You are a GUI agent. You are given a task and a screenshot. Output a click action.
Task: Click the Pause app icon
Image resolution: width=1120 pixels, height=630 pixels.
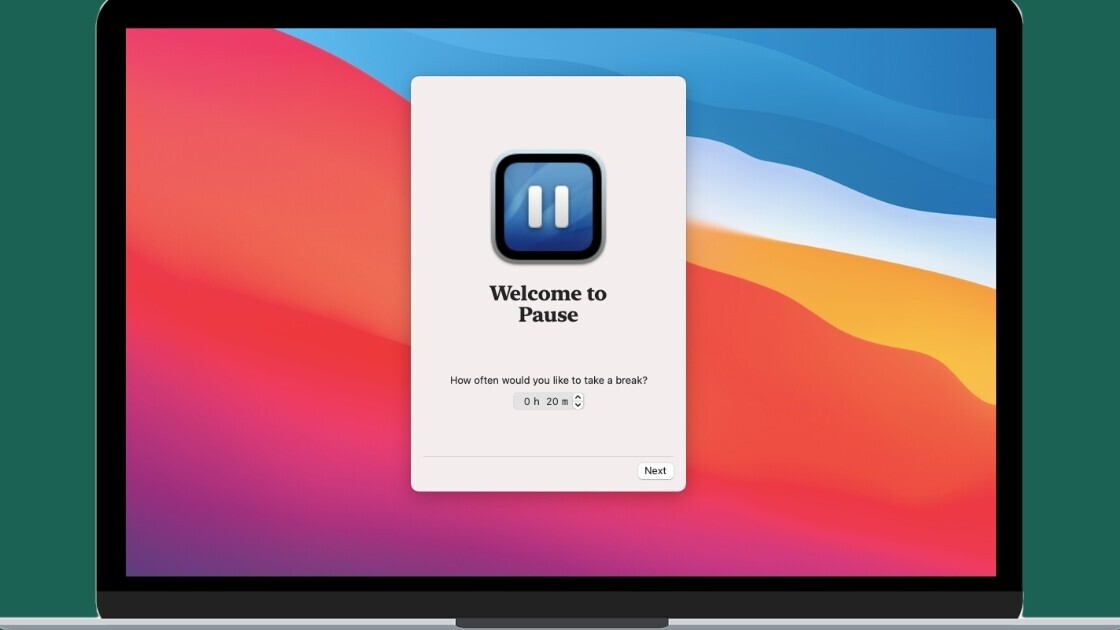(548, 206)
